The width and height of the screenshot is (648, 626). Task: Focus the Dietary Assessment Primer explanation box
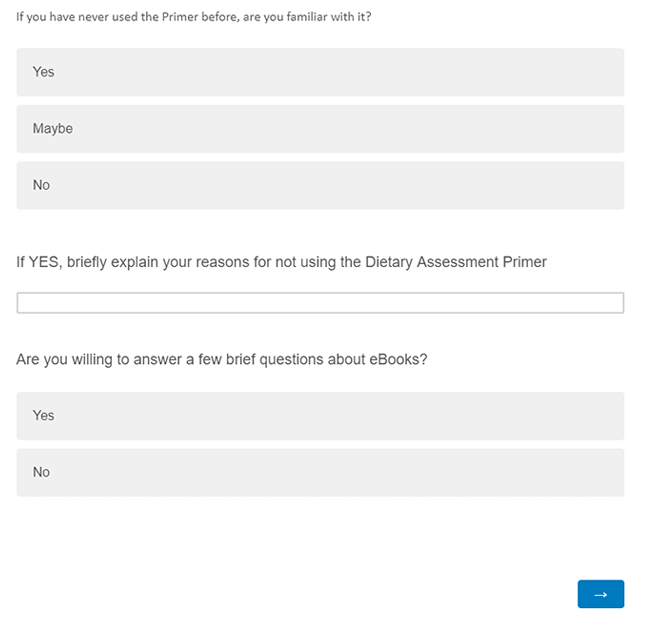320,303
